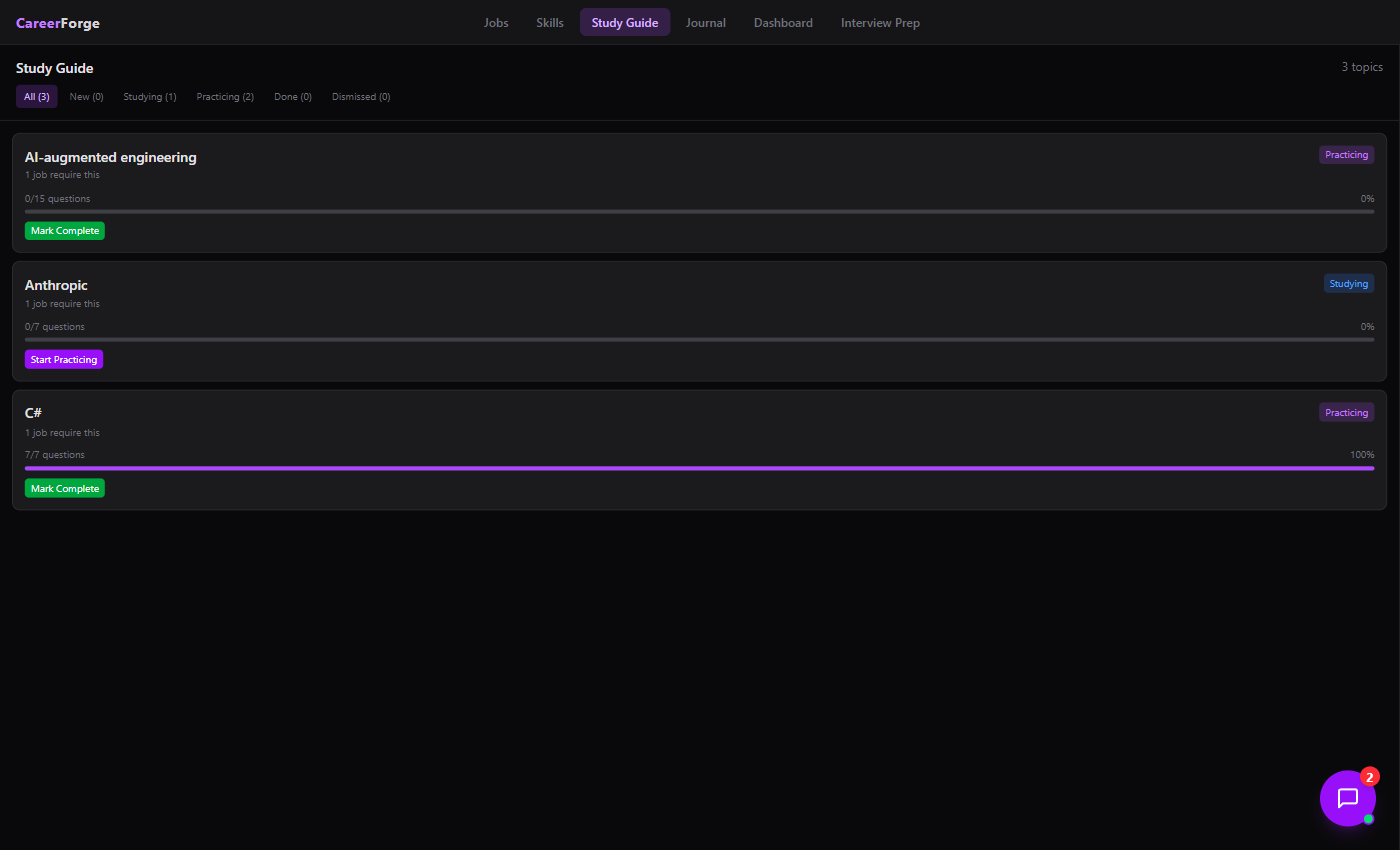Open the Jobs tab

tap(496, 23)
